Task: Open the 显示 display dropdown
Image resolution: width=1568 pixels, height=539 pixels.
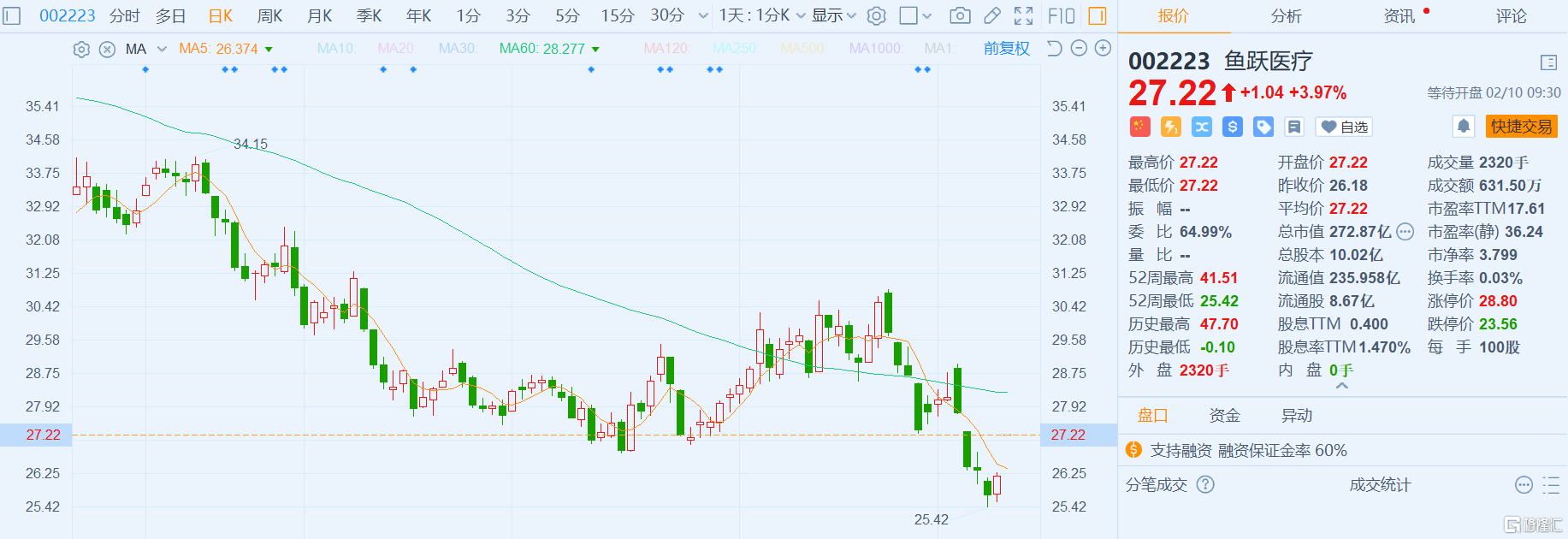Action: 833,15
